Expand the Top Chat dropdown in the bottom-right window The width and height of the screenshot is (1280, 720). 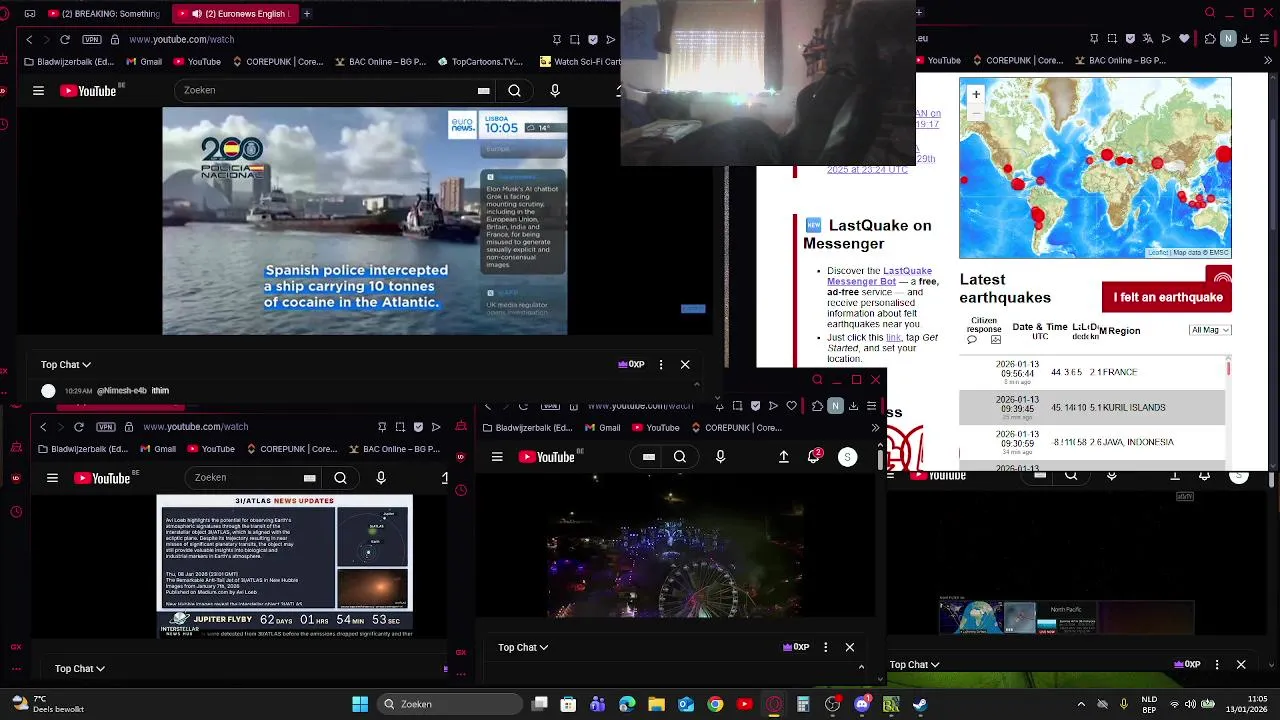[x=915, y=665]
